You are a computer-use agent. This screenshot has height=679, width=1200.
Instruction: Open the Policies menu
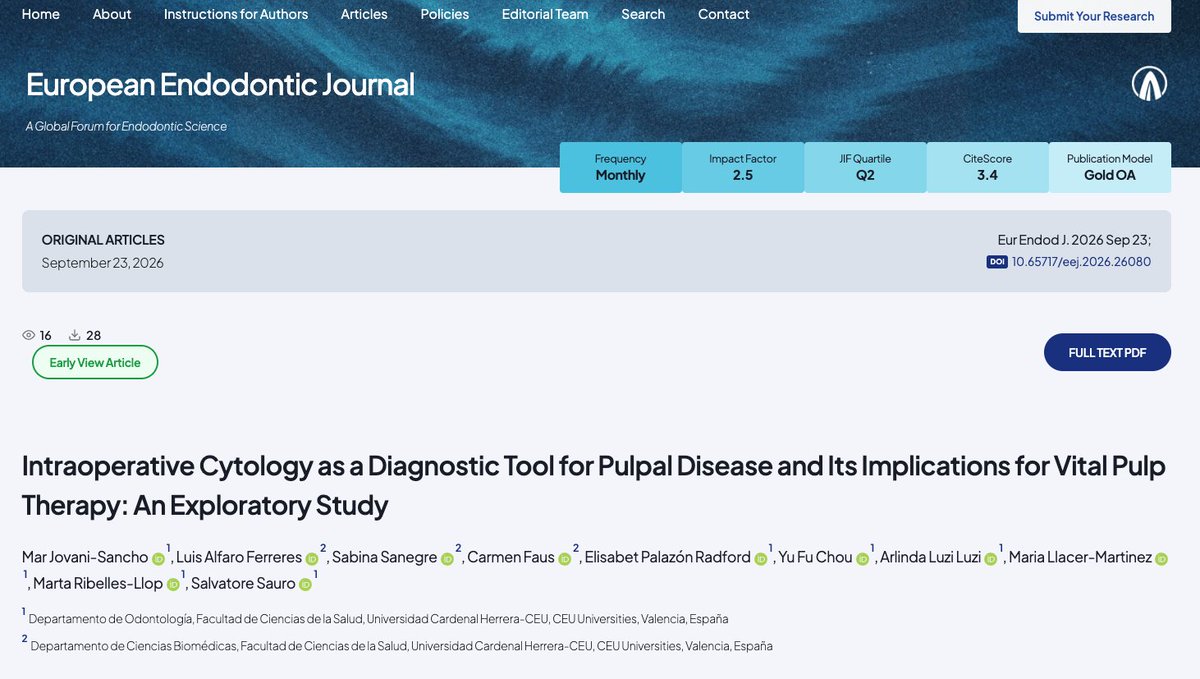tap(445, 14)
